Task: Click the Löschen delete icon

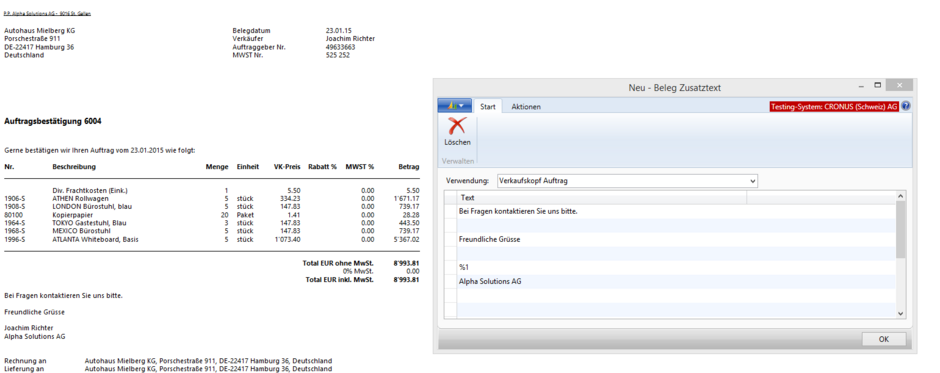Action: click(457, 126)
